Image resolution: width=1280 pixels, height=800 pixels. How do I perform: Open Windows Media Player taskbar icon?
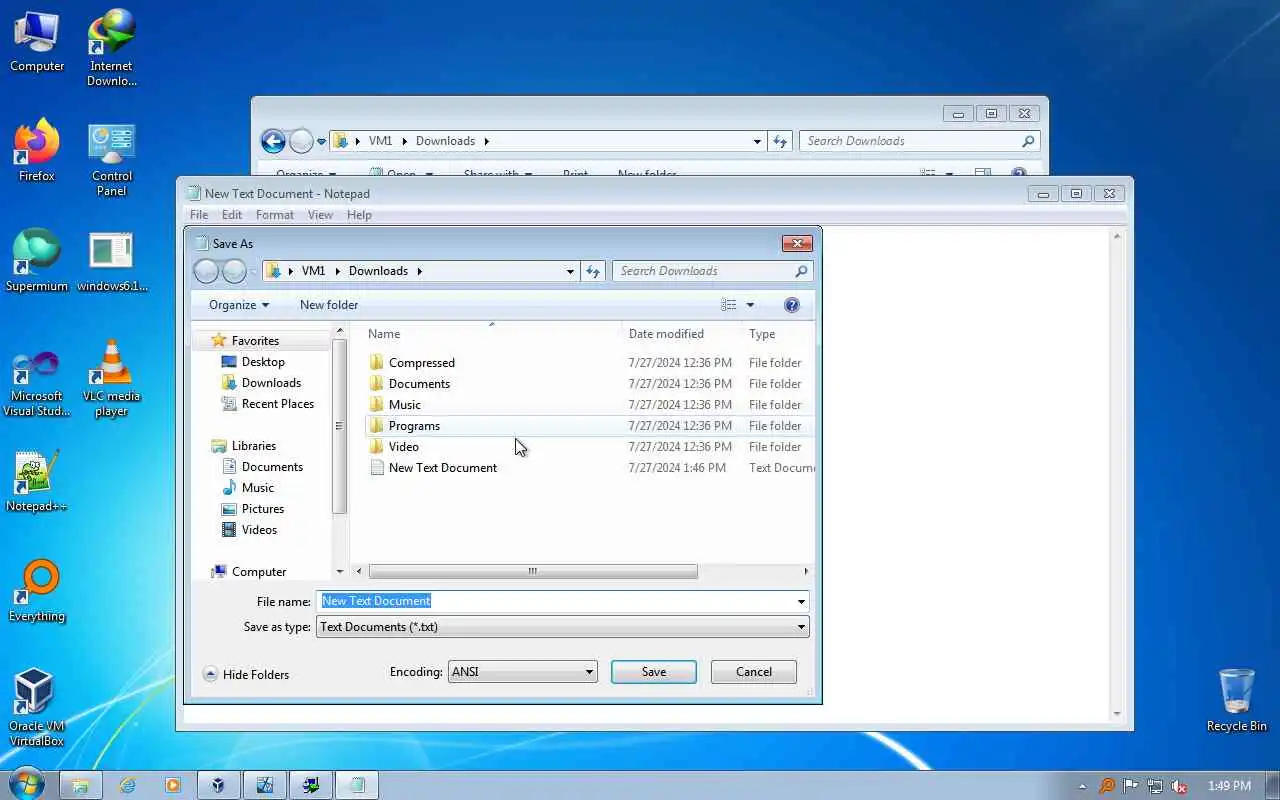click(x=173, y=786)
